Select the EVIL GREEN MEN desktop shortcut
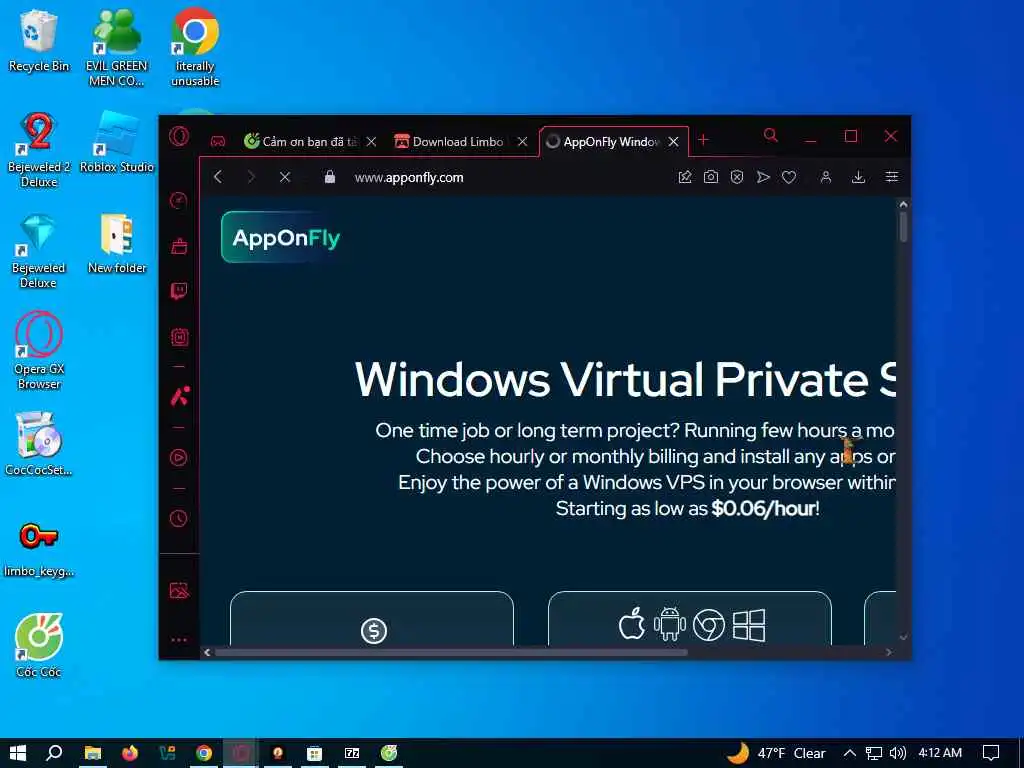The width and height of the screenshot is (1024, 768). (116, 48)
